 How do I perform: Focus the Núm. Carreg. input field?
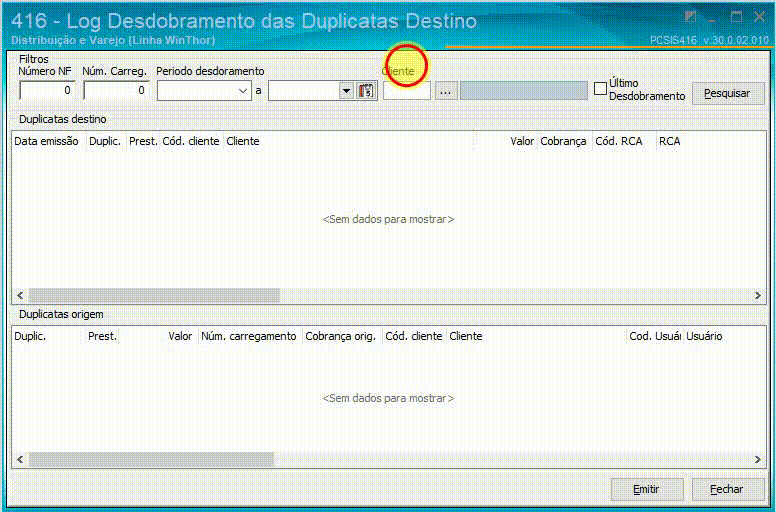tap(116, 91)
